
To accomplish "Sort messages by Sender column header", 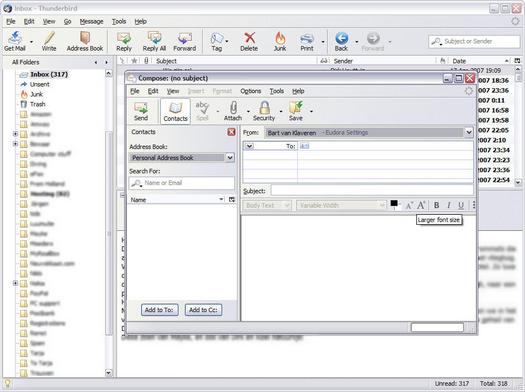I will 383,61.
